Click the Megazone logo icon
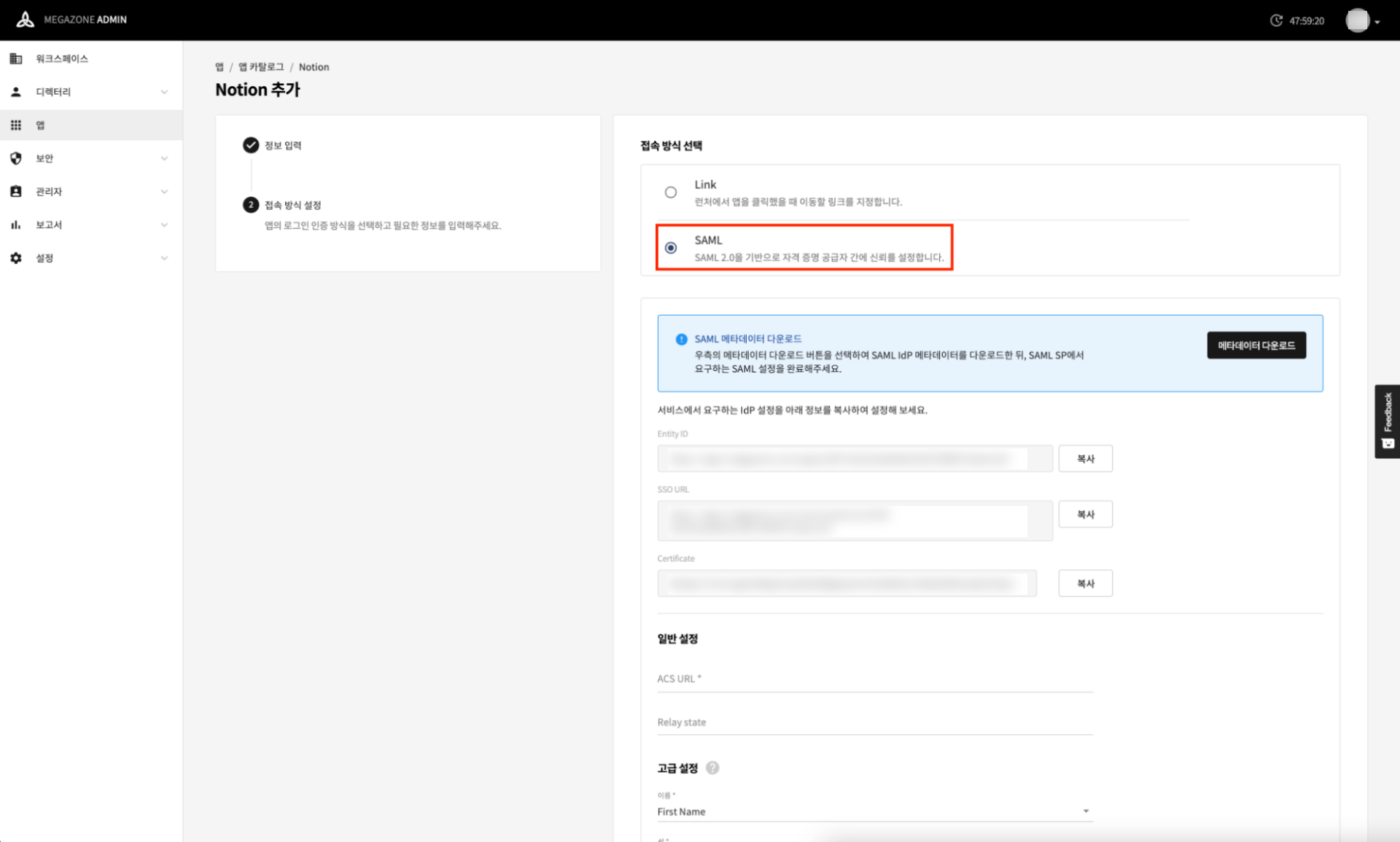Image resolution: width=1400 pixels, height=842 pixels. pyautogui.click(x=26, y=20)
